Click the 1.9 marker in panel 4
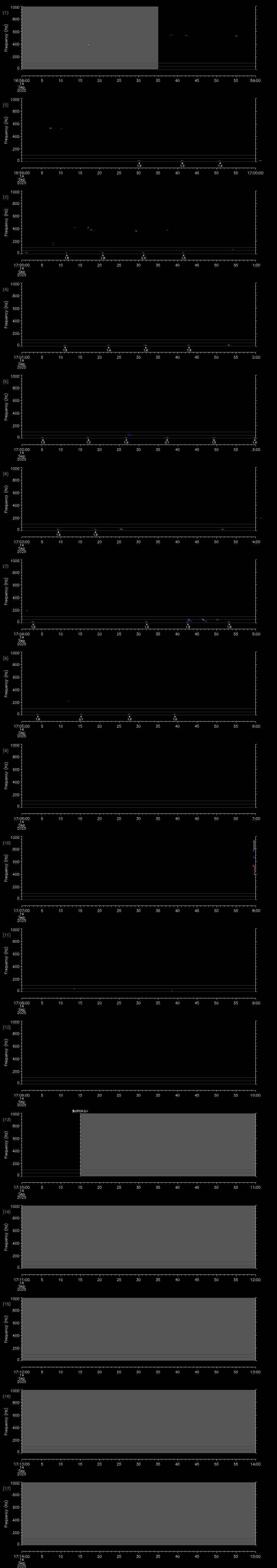The image size is (277, 1568). coord(189,350)
